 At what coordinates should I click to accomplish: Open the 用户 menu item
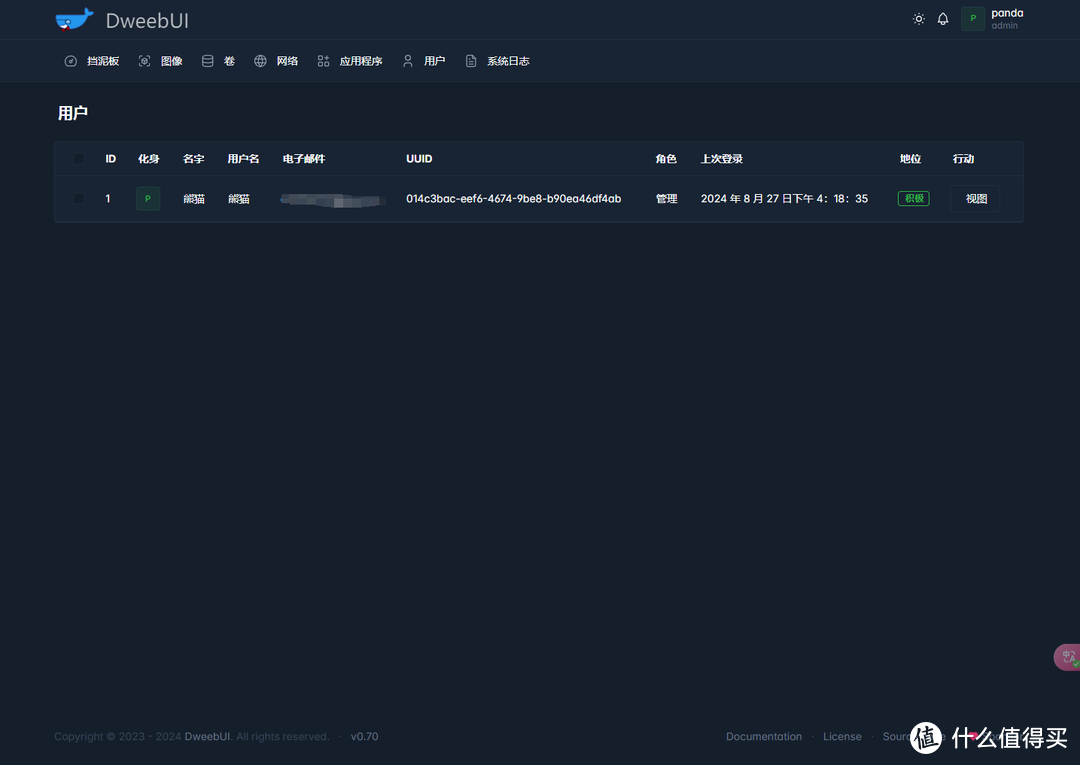(x=433, y=61)
